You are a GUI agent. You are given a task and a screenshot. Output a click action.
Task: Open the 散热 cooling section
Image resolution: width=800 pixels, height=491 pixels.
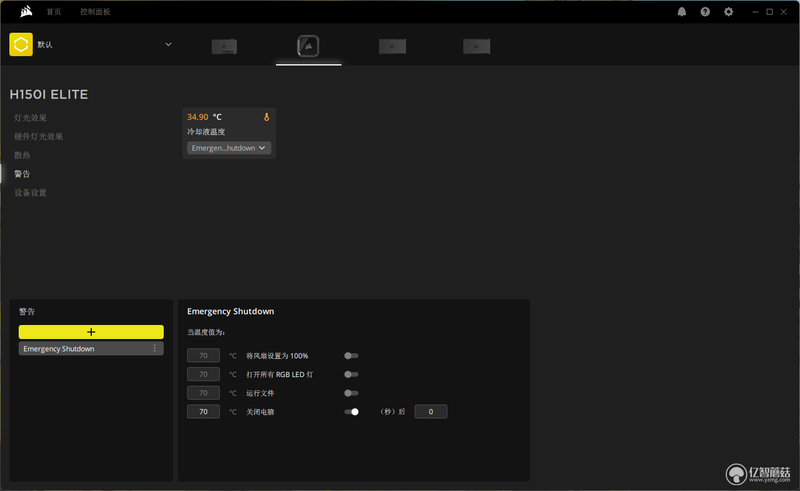pos(22,155)
